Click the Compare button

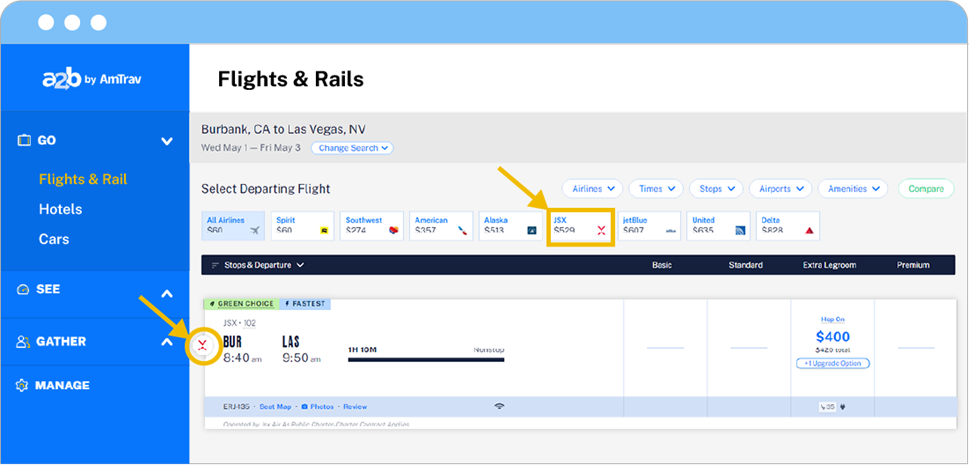pyautogui.click(x=926, y=188)
